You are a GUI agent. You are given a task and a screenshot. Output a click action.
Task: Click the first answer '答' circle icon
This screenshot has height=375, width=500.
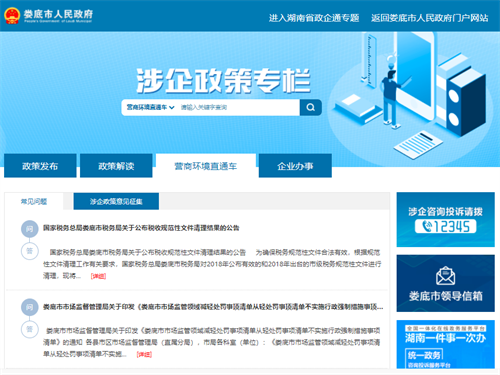click(x=30, y=251)
